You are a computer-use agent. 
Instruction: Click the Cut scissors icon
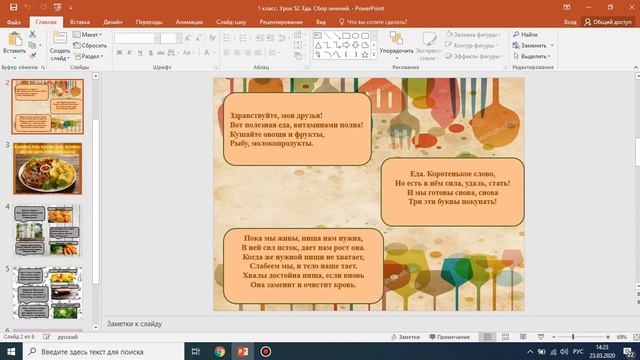point(33,35)
